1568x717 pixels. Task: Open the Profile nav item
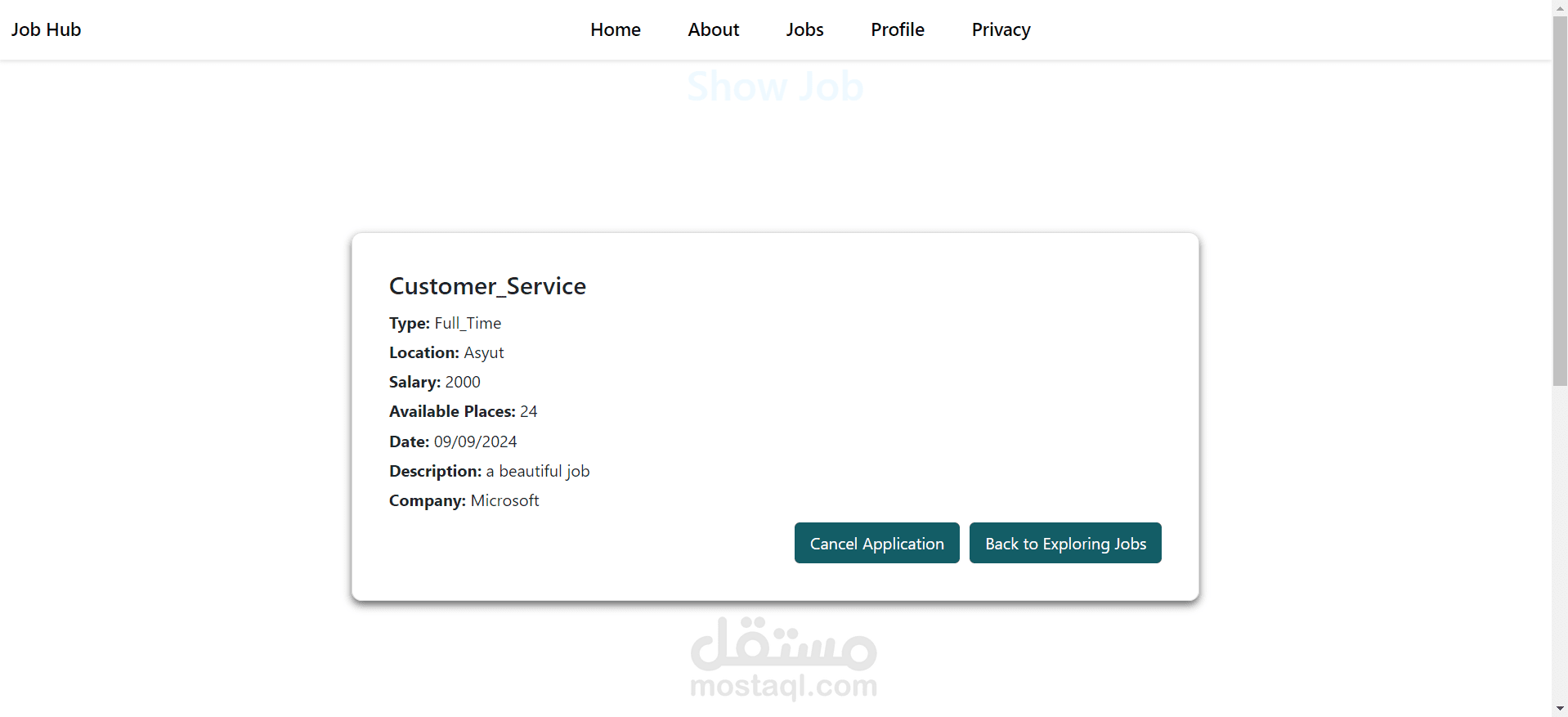[897, 29]
